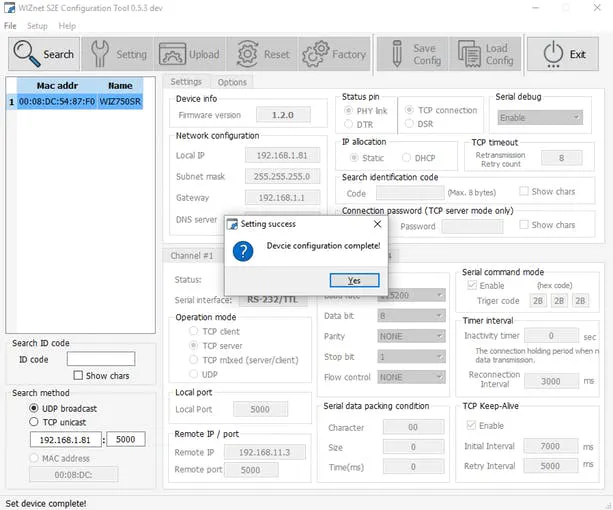Click the Upload firmware toolbar button
613x510 pixels.
(190, 54)
